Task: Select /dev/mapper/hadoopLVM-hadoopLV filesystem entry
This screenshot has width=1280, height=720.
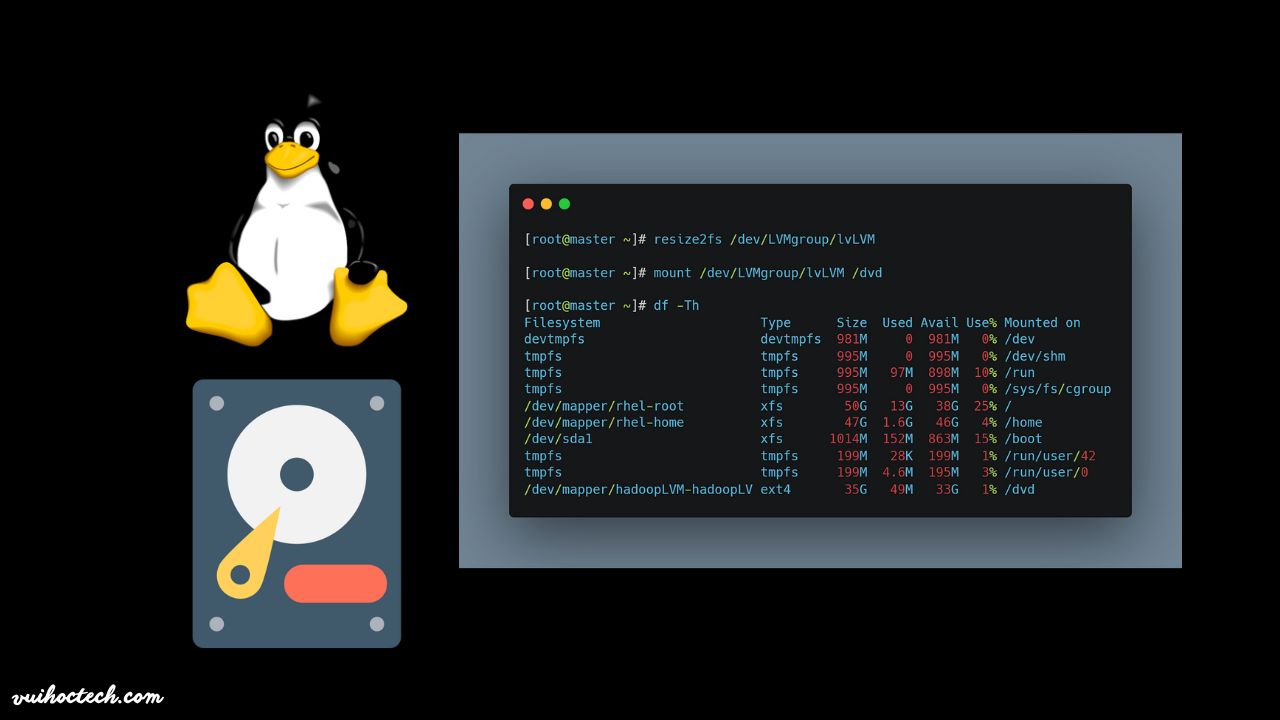Action: pos(638,489)
